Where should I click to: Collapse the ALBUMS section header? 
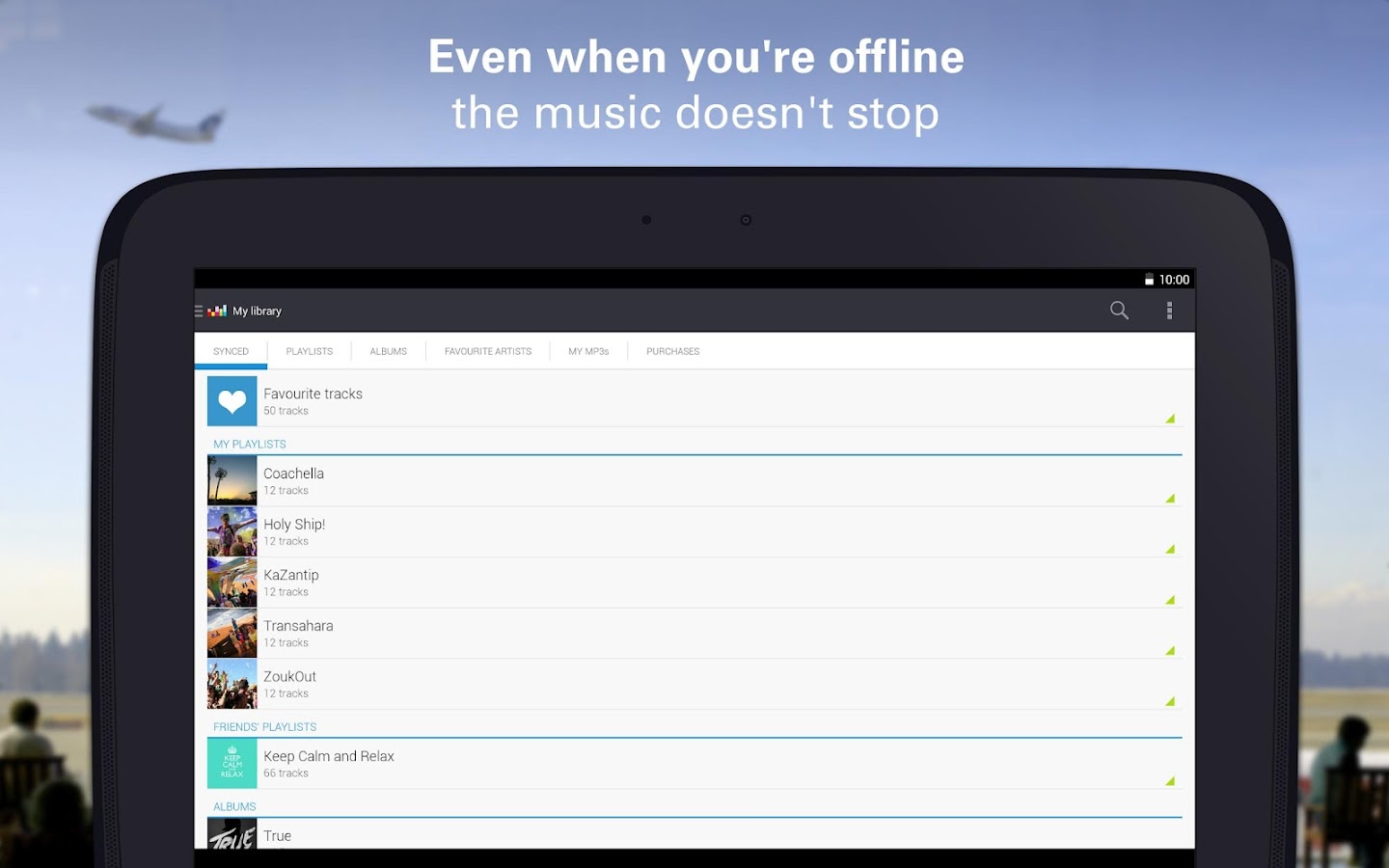pyautogui.click(x=233, y=806)
